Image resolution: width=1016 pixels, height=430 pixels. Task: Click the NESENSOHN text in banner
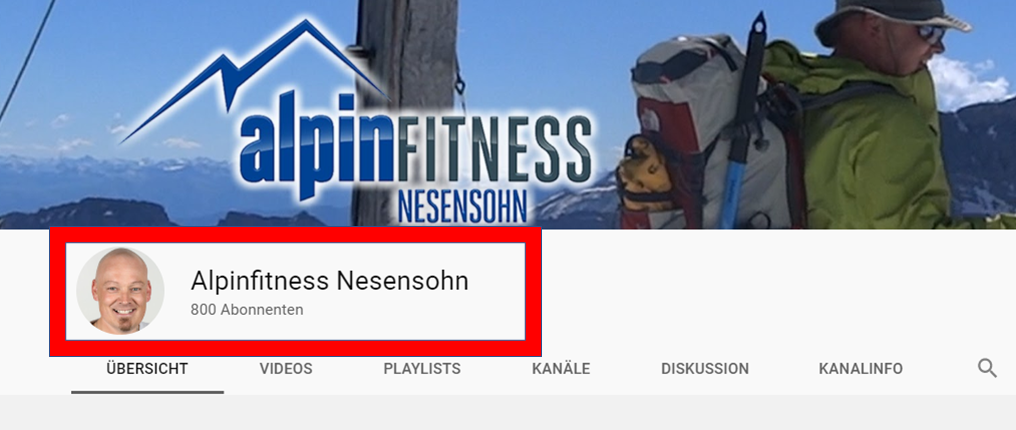463,207
